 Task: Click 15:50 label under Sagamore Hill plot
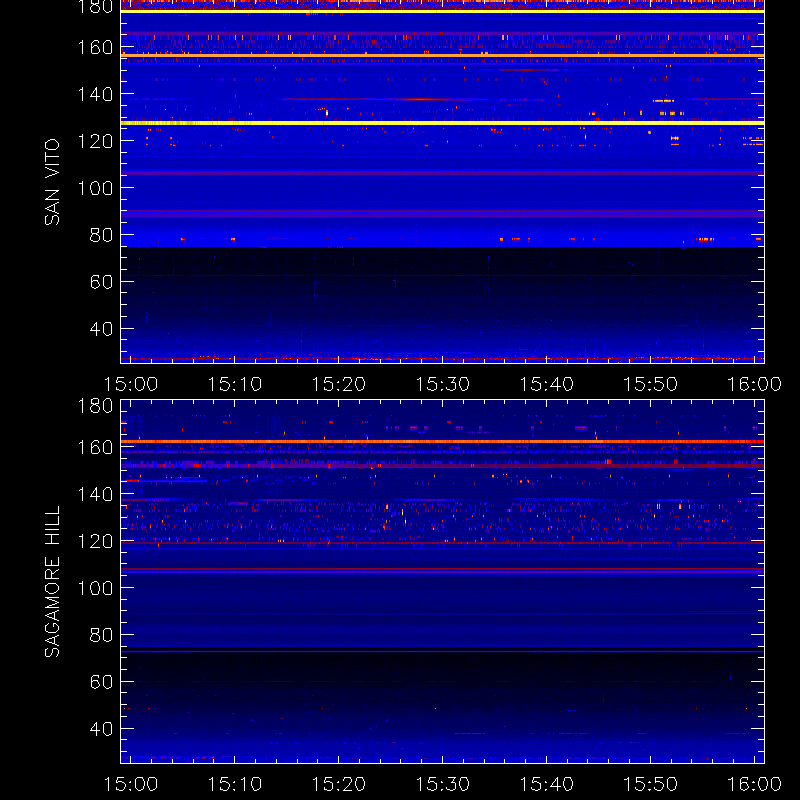651,784
